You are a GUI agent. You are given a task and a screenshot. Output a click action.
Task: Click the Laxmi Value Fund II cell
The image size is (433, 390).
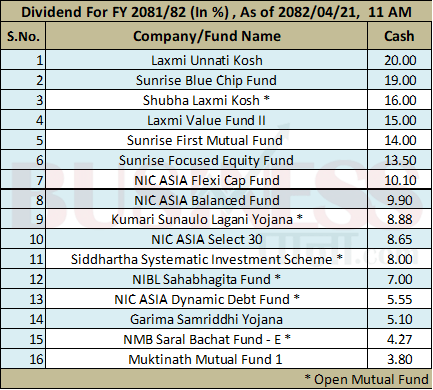(x=207, y=120)
